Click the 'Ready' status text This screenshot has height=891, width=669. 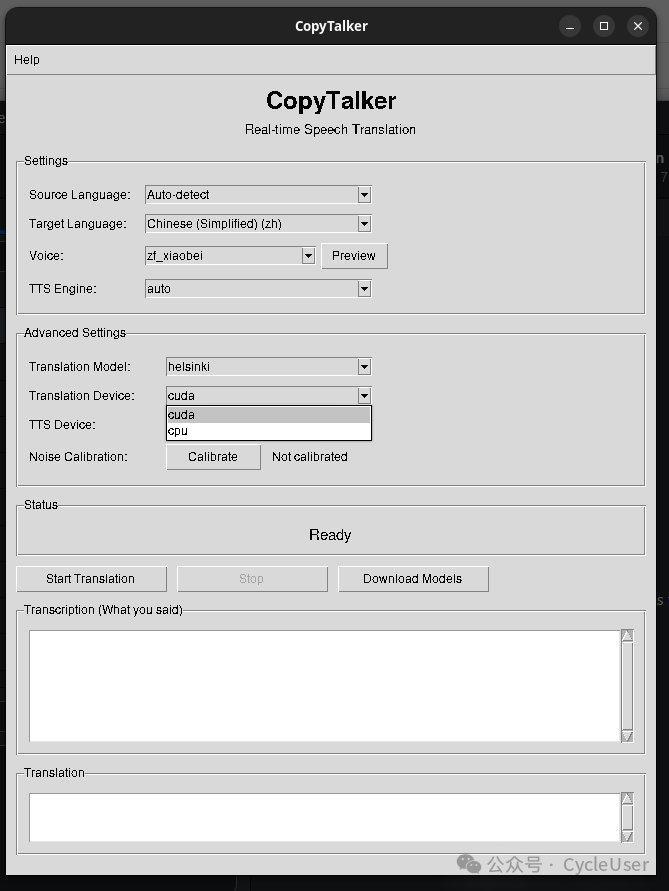click(330, 535)
